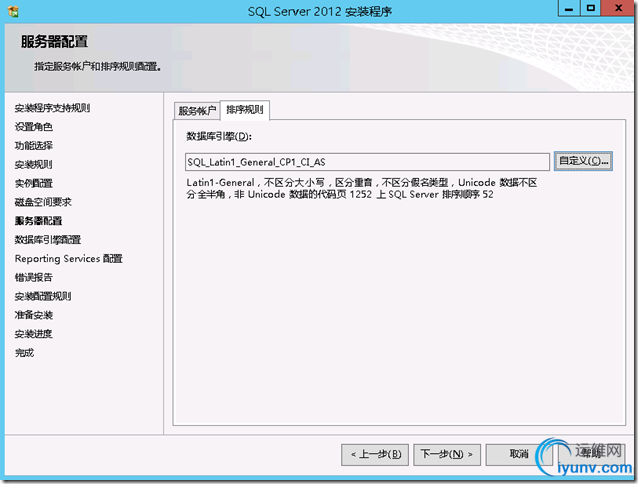The width and height of the screenshot is (638, 484).
Task: Select the 安装配置规则 step
Action: click(43, 296)
